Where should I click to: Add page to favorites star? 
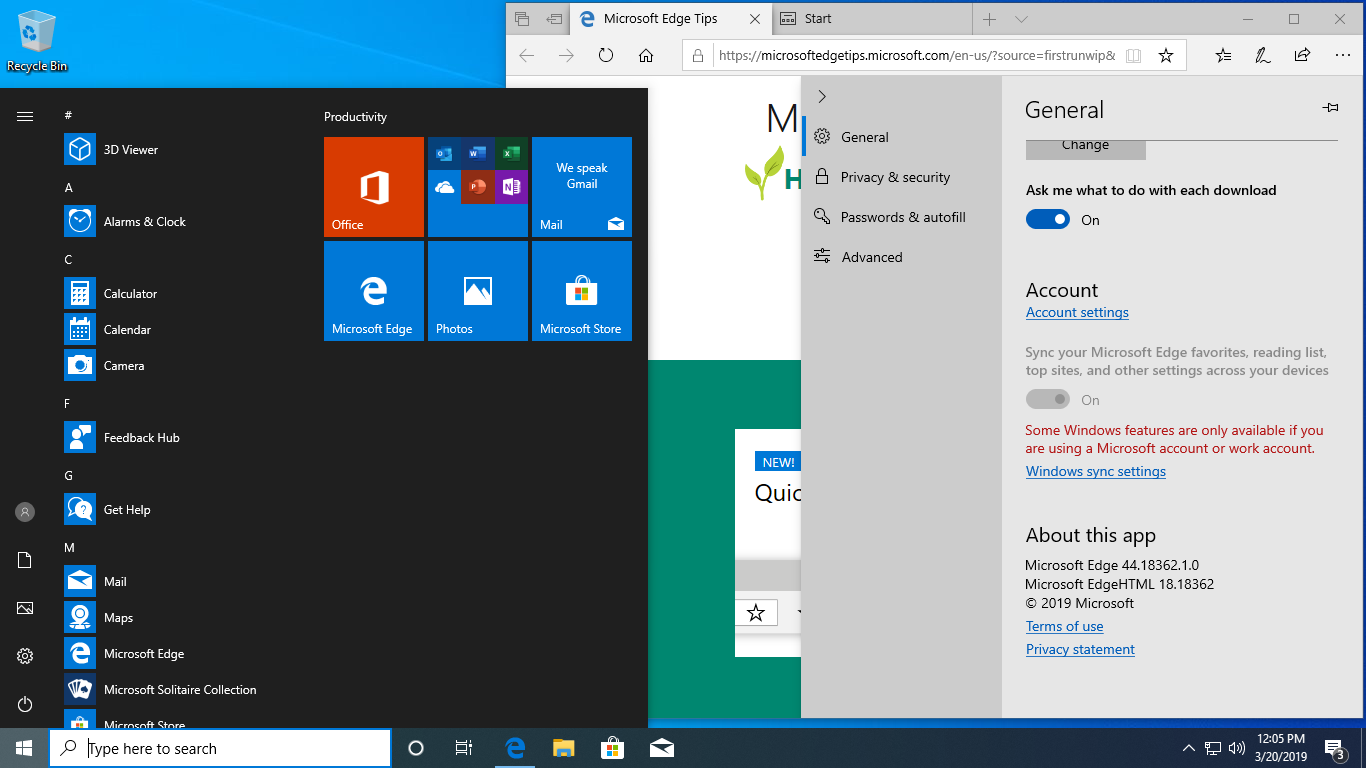click(1166, 56)
